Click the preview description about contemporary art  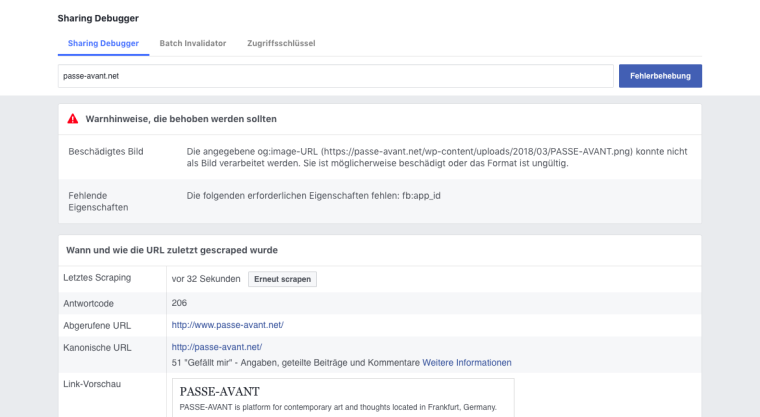337,408
